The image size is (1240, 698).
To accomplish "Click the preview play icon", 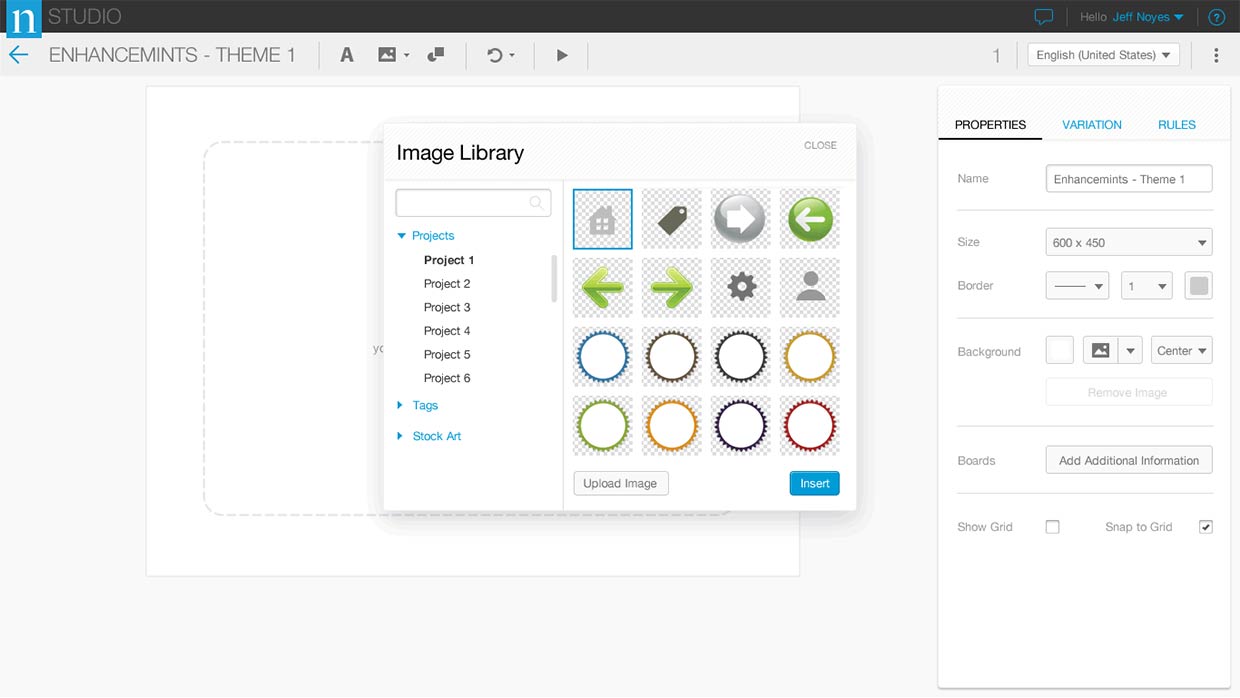I will 562,55.
